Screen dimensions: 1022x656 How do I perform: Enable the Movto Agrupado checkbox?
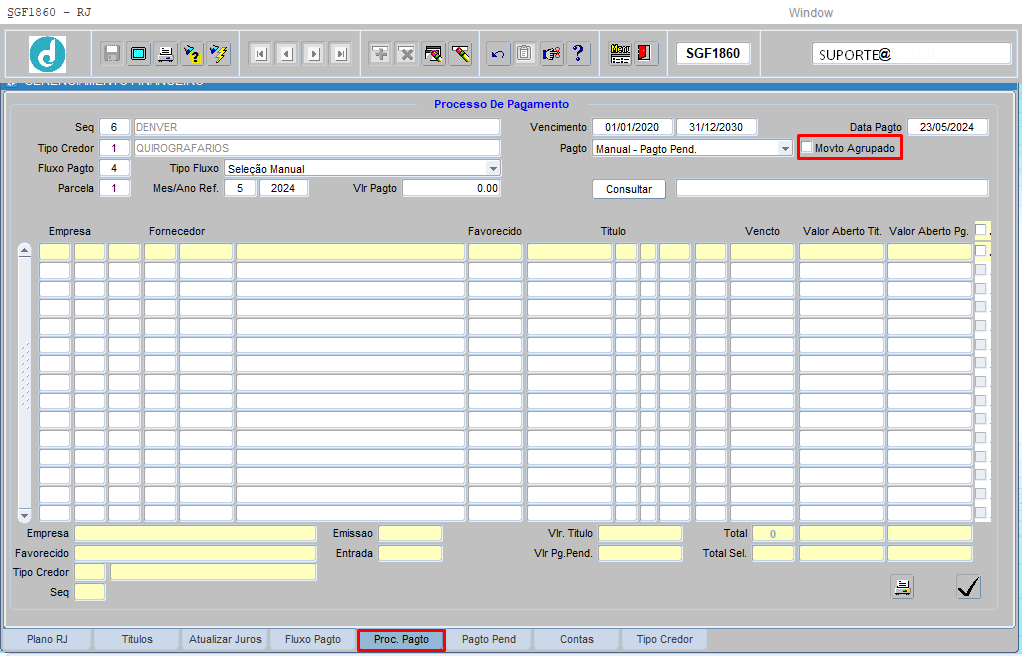click(807, 148)
